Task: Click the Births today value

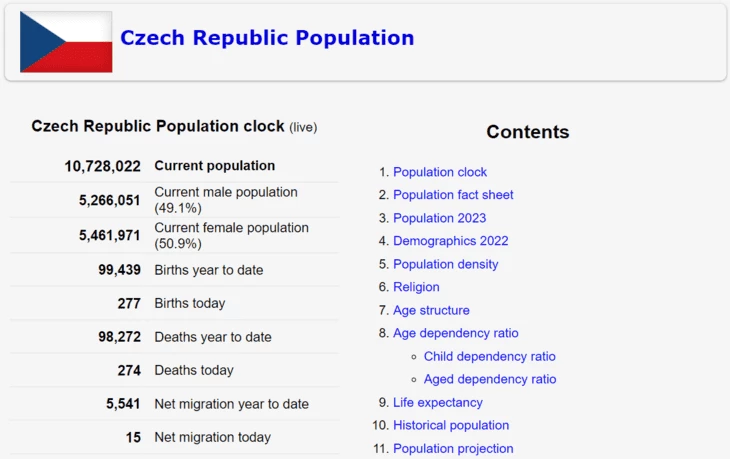Action: (x=129, y=303)
